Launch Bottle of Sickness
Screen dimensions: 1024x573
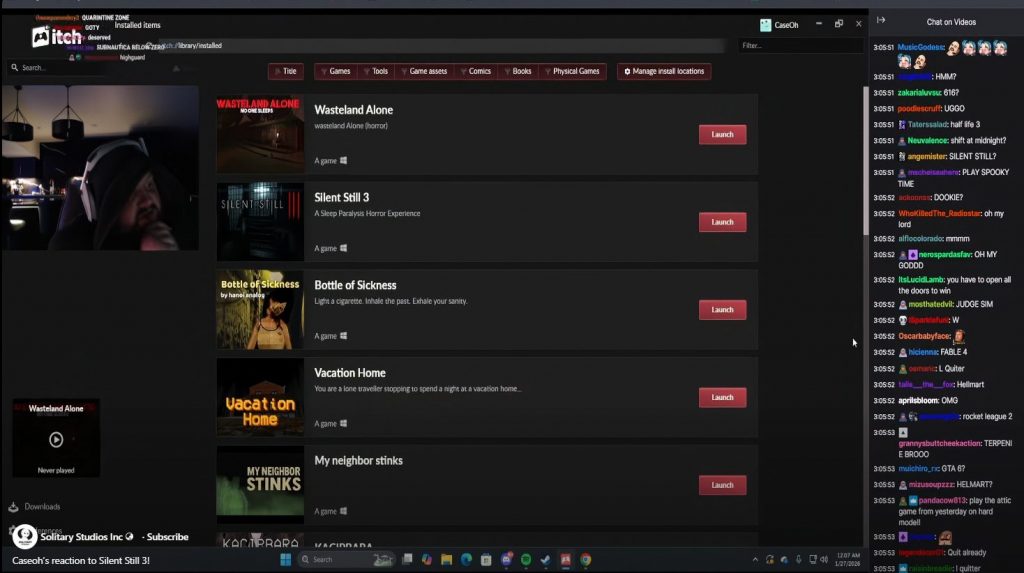[x=722, y=310]
